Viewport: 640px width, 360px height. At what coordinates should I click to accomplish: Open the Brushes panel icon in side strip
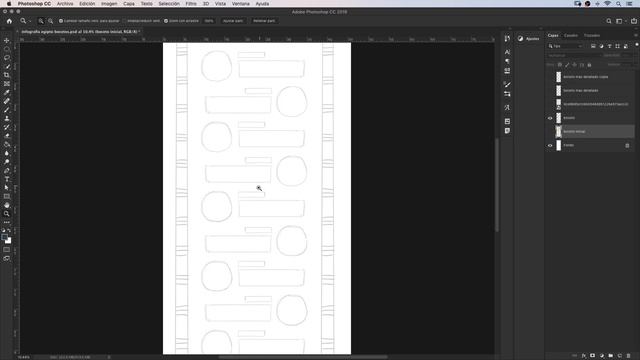[x=507, y=84]
